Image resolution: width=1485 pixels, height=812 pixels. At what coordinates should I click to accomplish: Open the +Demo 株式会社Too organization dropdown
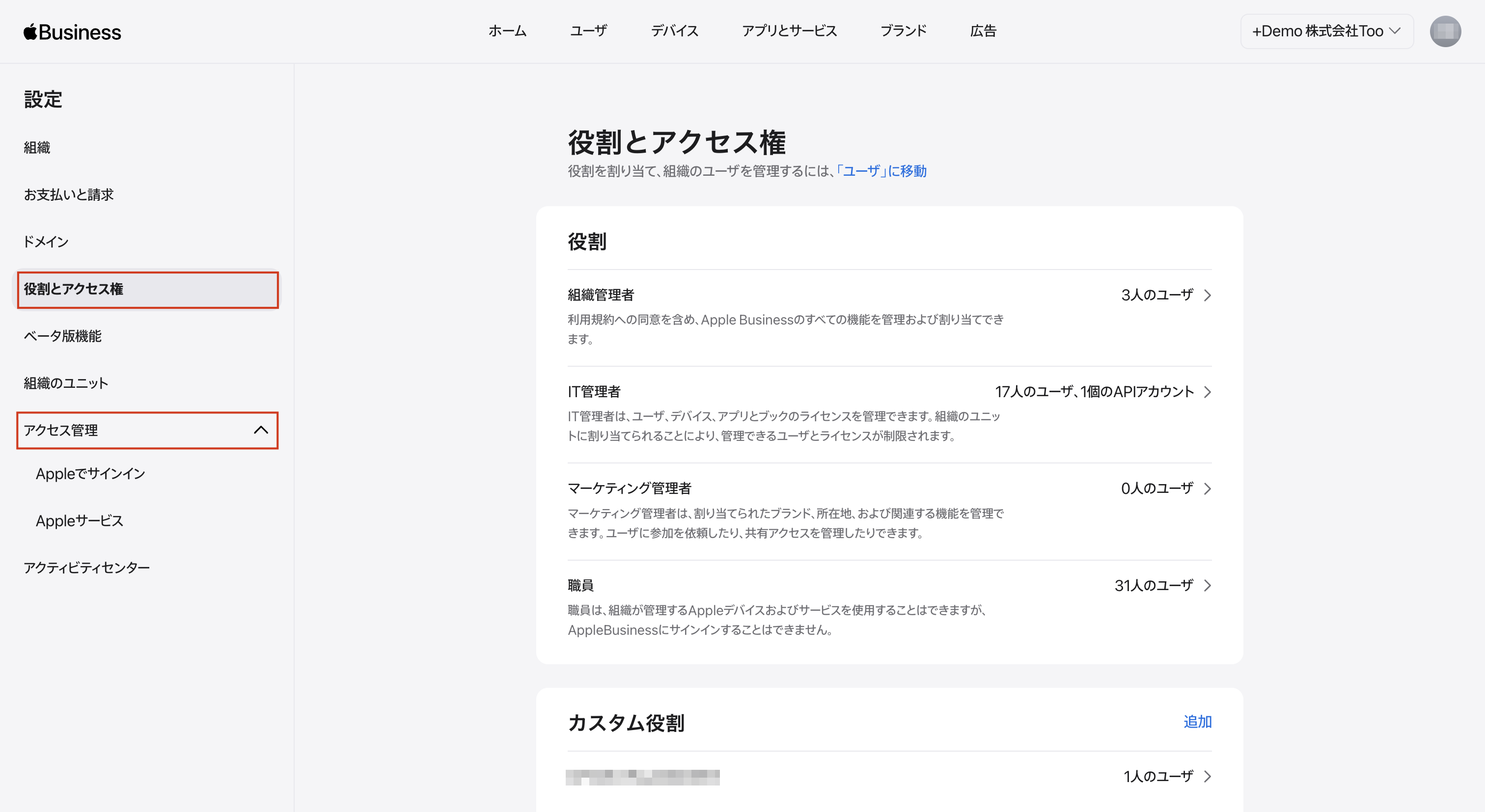[1326, 31]
